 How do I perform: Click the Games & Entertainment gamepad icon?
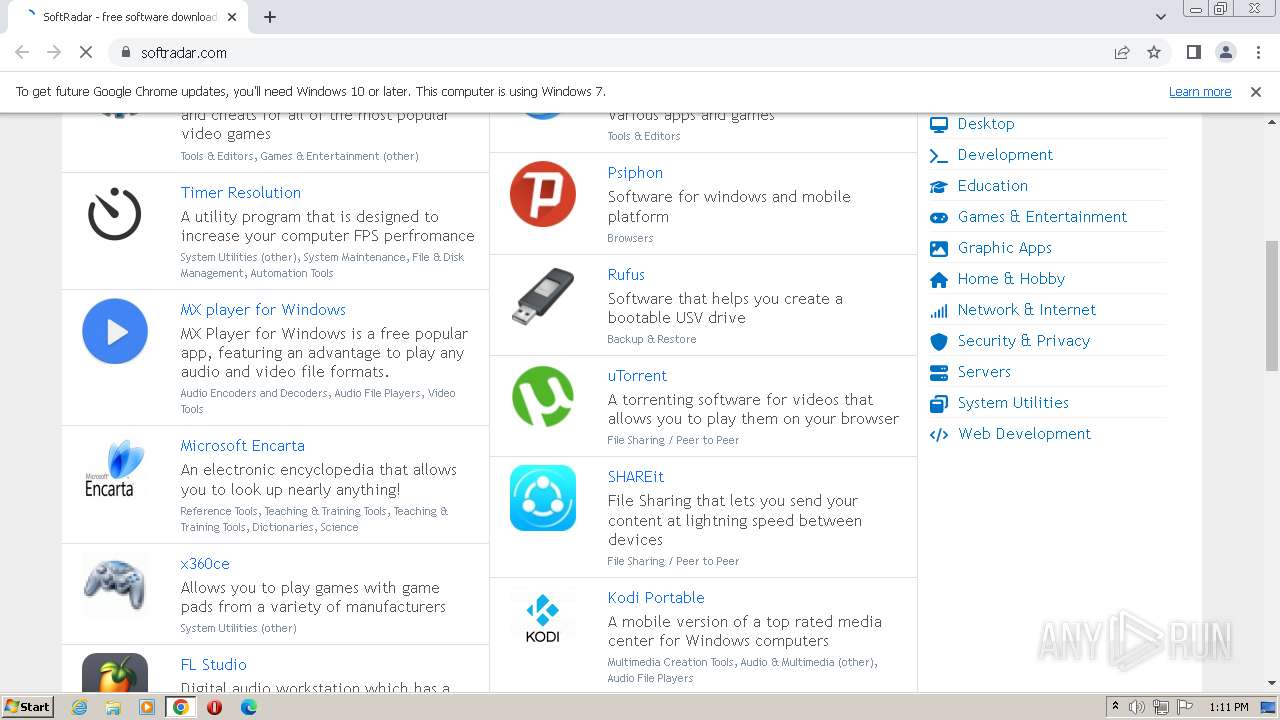point(938,217)
